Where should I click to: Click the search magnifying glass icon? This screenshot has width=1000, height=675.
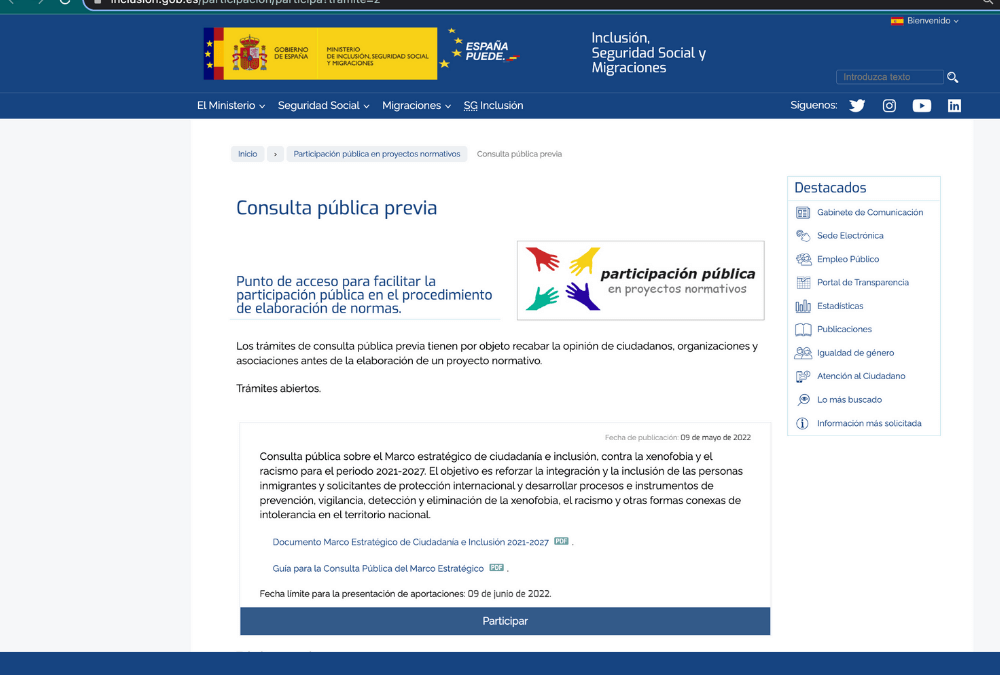click(x=953, y=78)
